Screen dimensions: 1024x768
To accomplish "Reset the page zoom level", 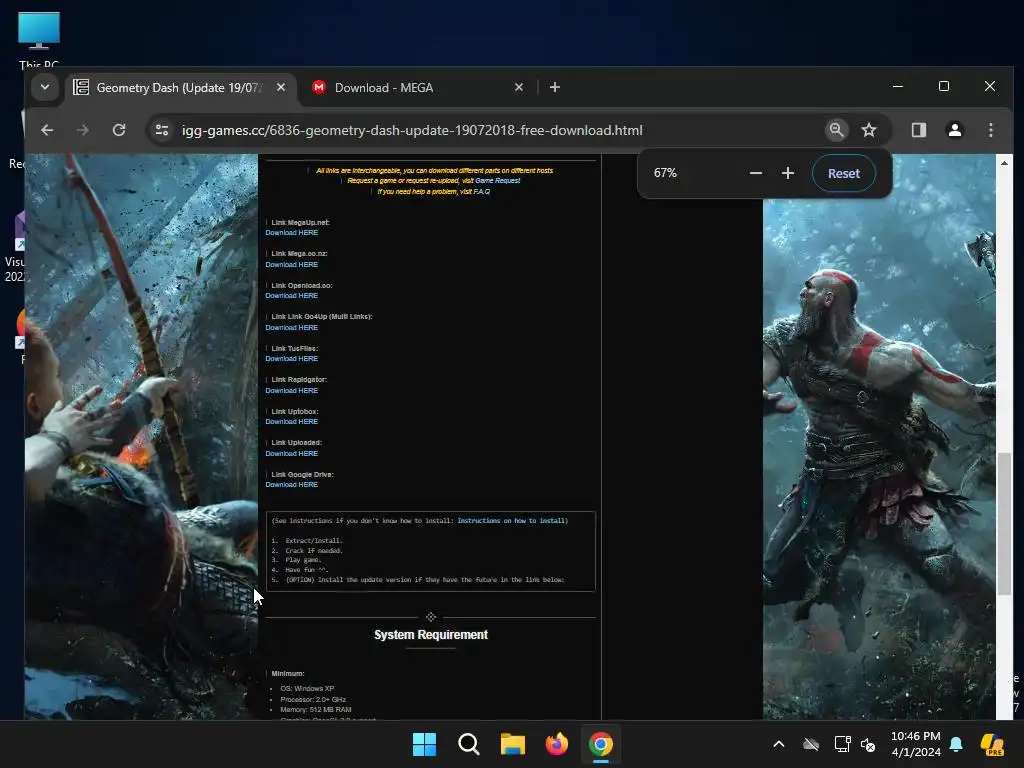I will click(844, 174).
